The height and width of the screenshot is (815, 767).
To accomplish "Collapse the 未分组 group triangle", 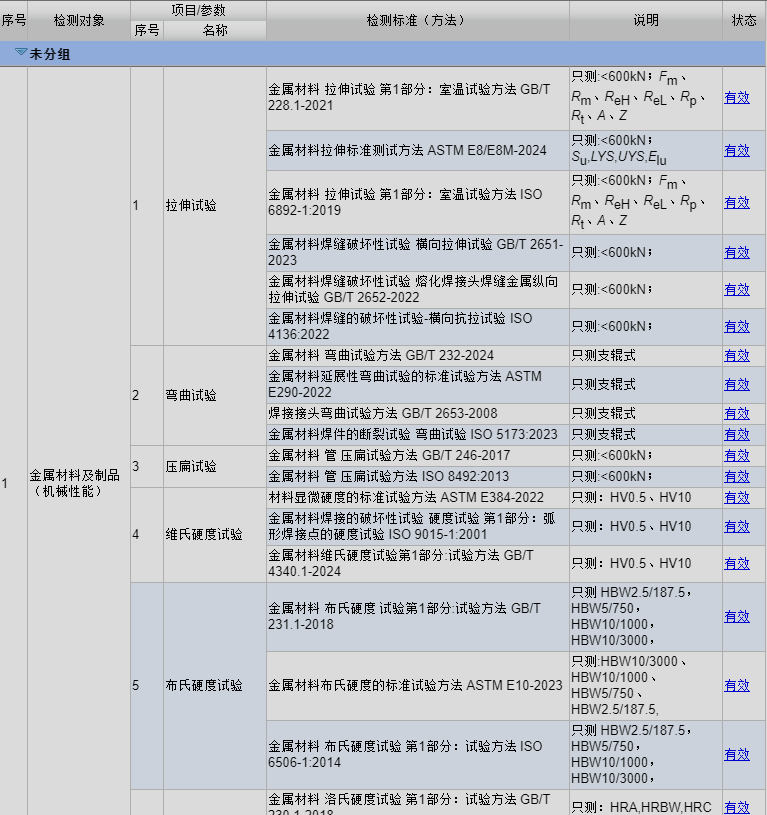I will point(21,52).
